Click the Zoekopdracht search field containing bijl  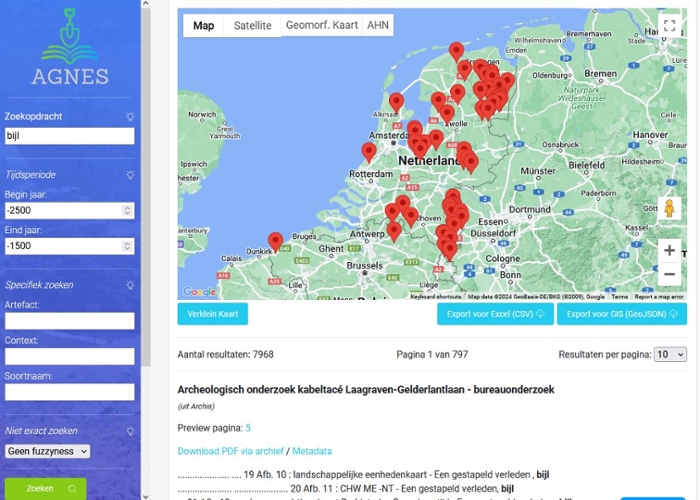coord(70,136)
